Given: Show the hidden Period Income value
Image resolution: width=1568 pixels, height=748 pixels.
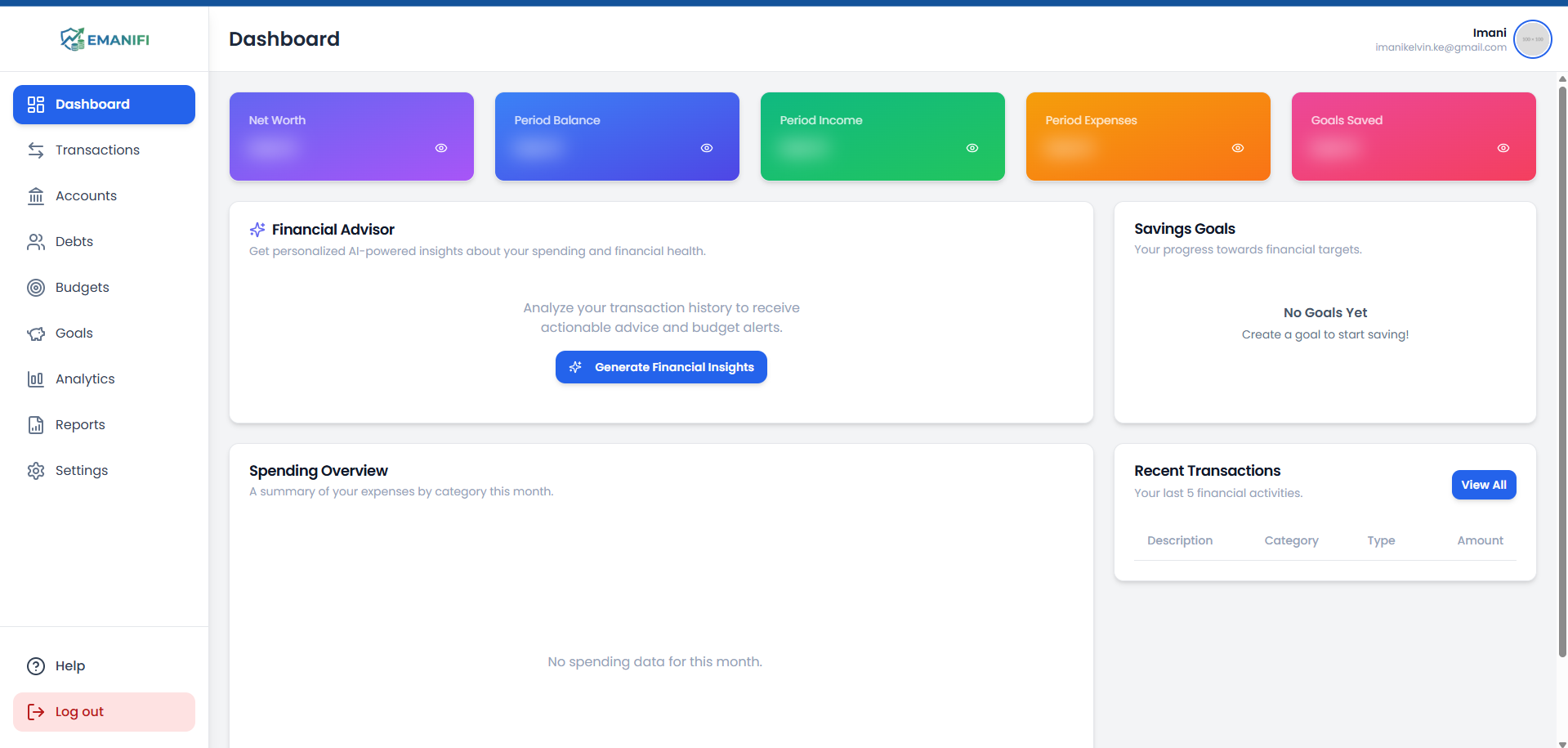Looking at the screenshot, I should click(x=972, y=148).
